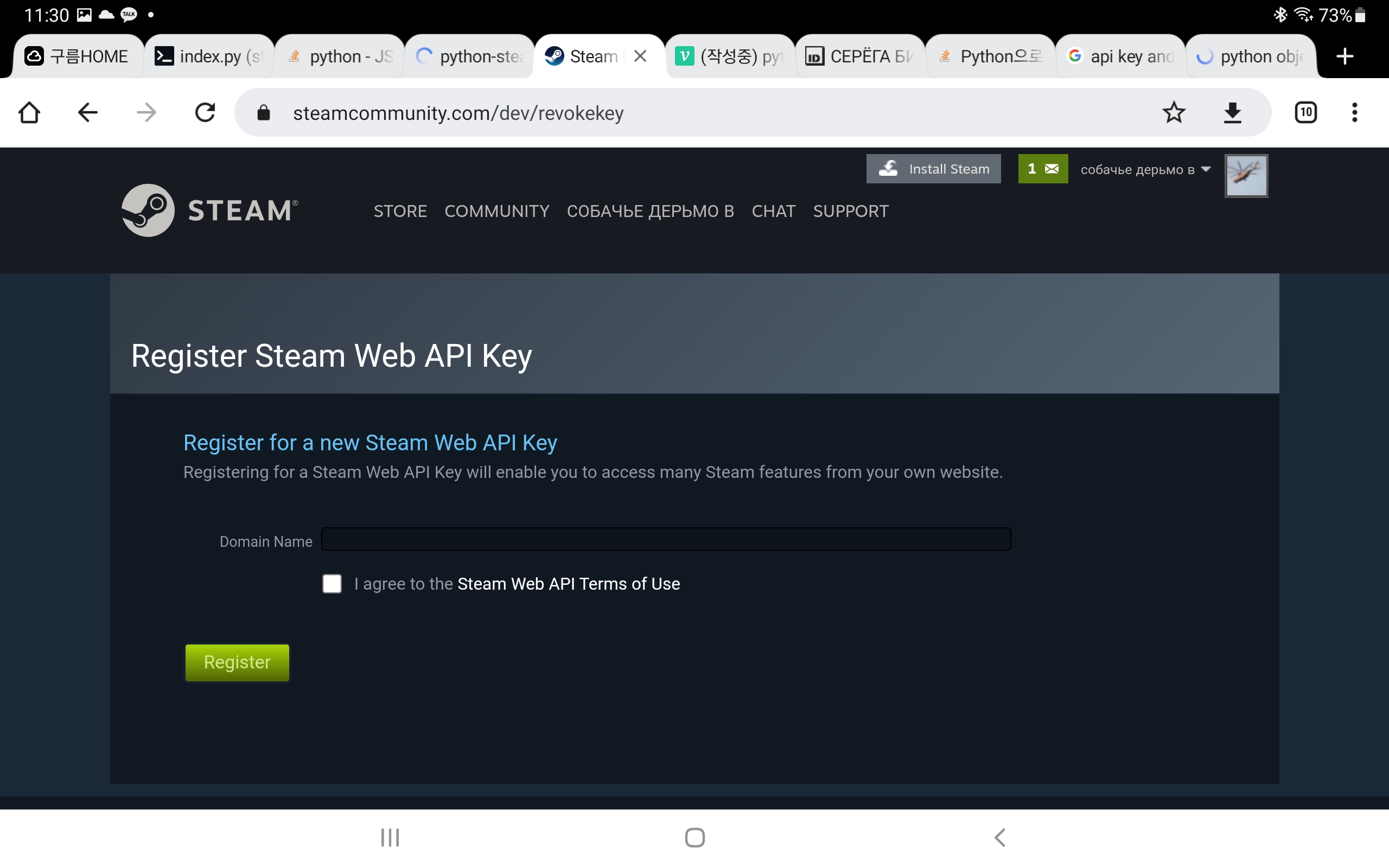
Task: Focus the Domain Name input field
Action: point(666,539)
